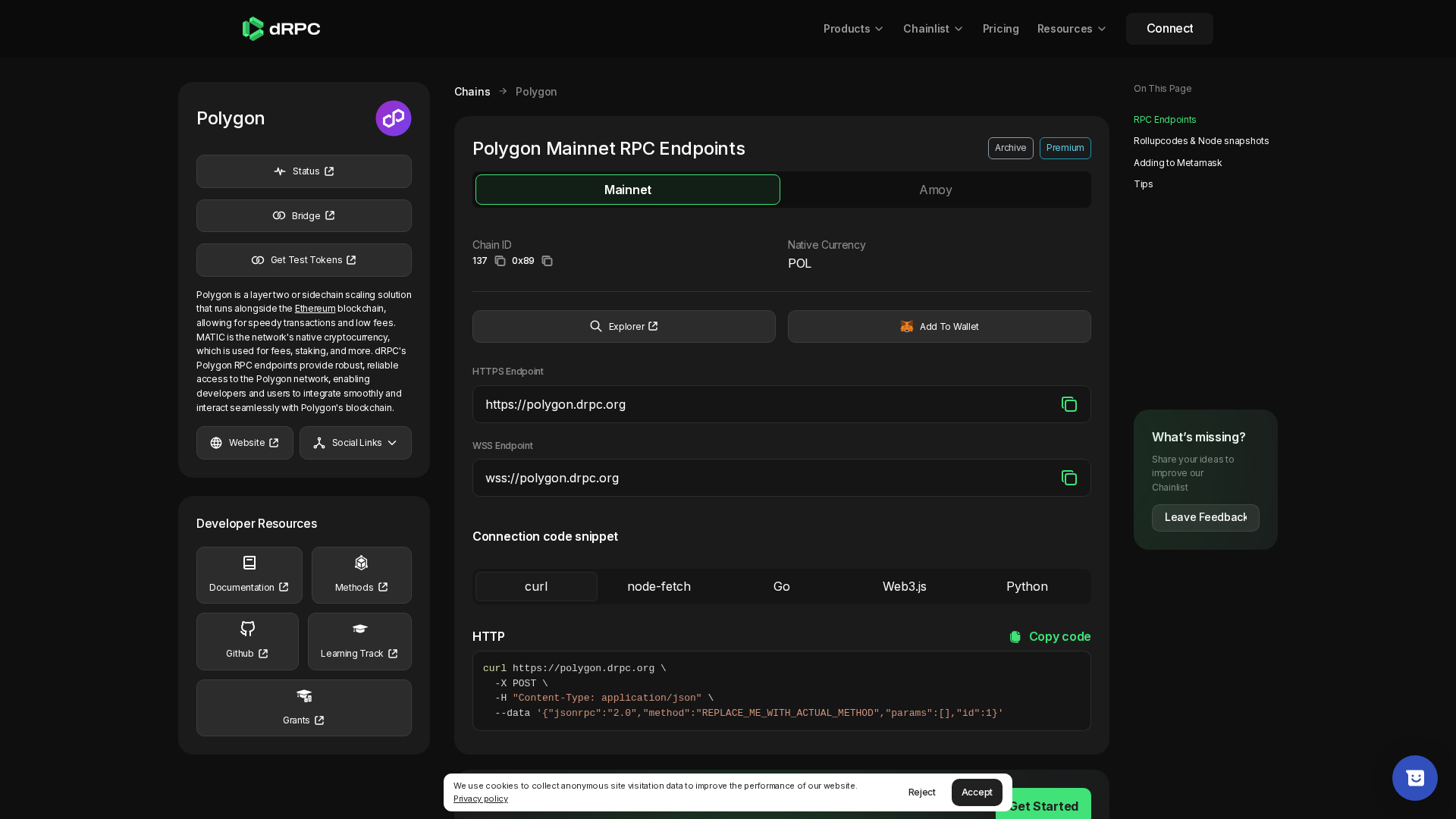1456x819 pixels.
Task: Click the Website globe icon
Action: [x=216, y=443]
